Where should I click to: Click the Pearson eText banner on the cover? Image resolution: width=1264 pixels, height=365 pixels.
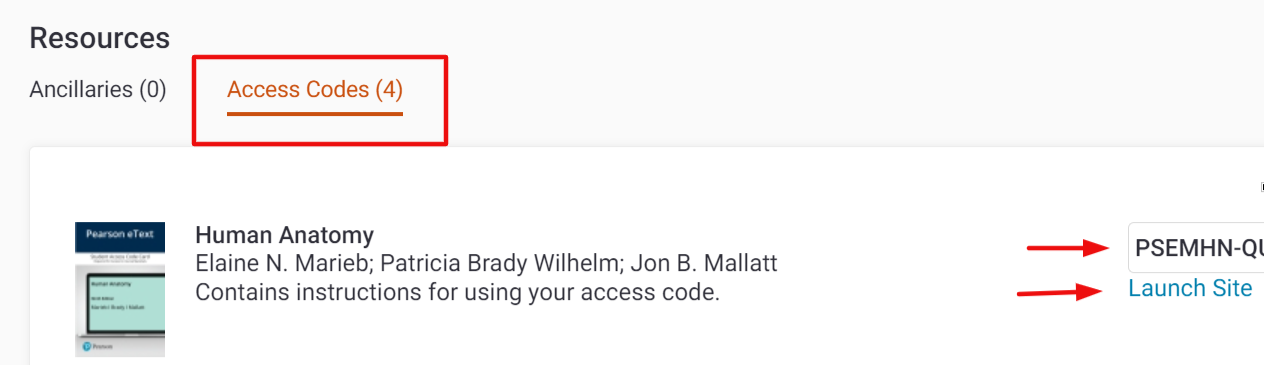click(x=120, y=238)
